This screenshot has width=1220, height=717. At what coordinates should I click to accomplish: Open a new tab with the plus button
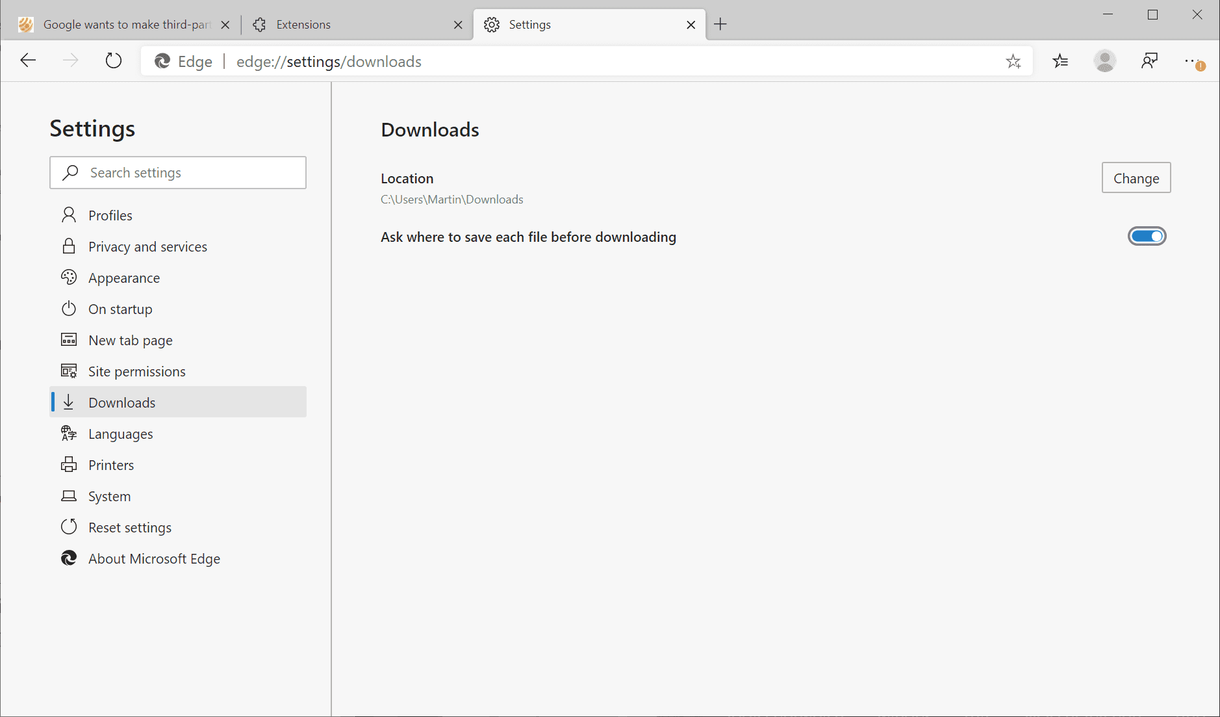[x=720, y=24]
